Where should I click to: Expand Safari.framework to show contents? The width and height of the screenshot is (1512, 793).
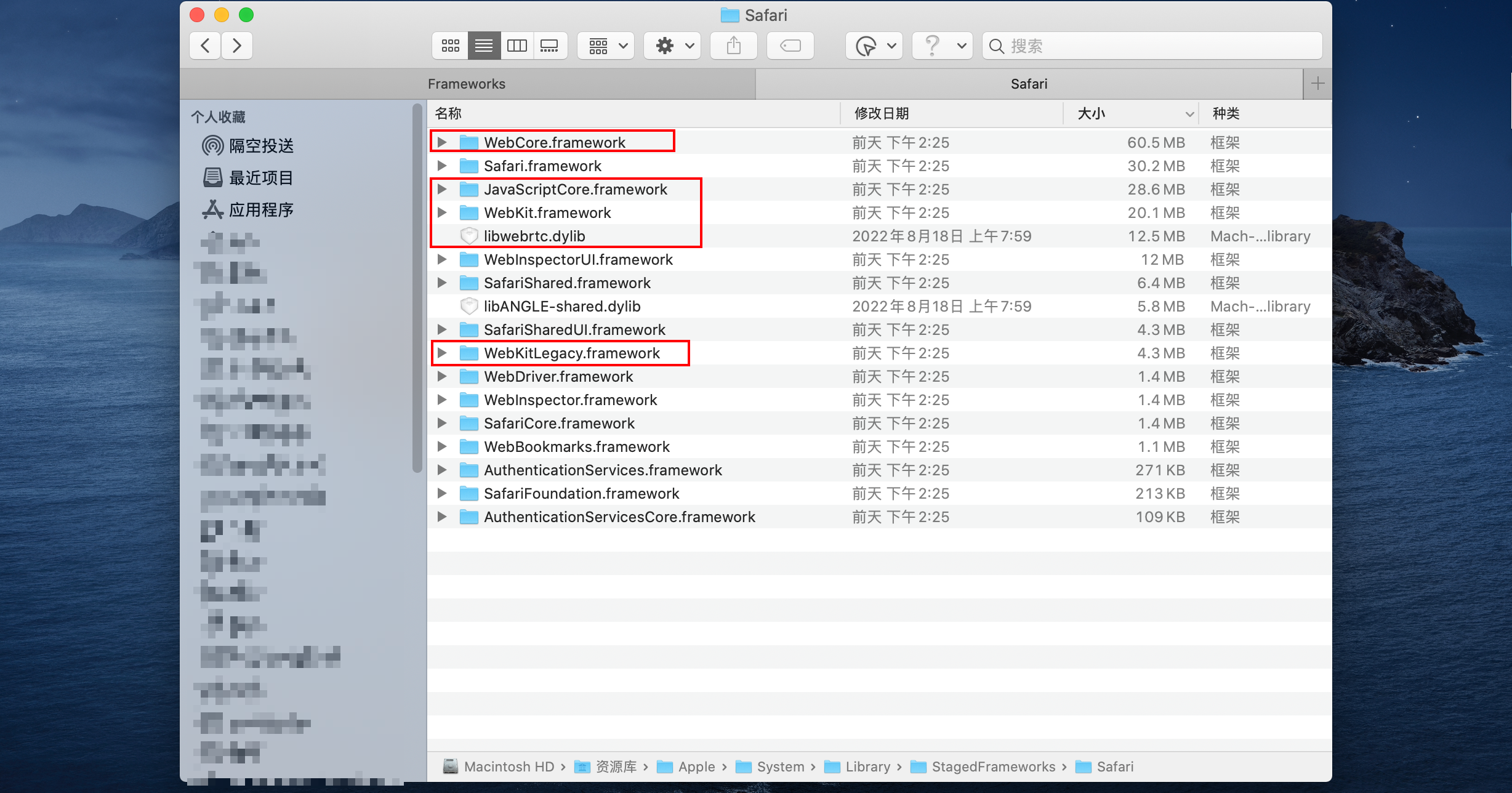(441, 165)
